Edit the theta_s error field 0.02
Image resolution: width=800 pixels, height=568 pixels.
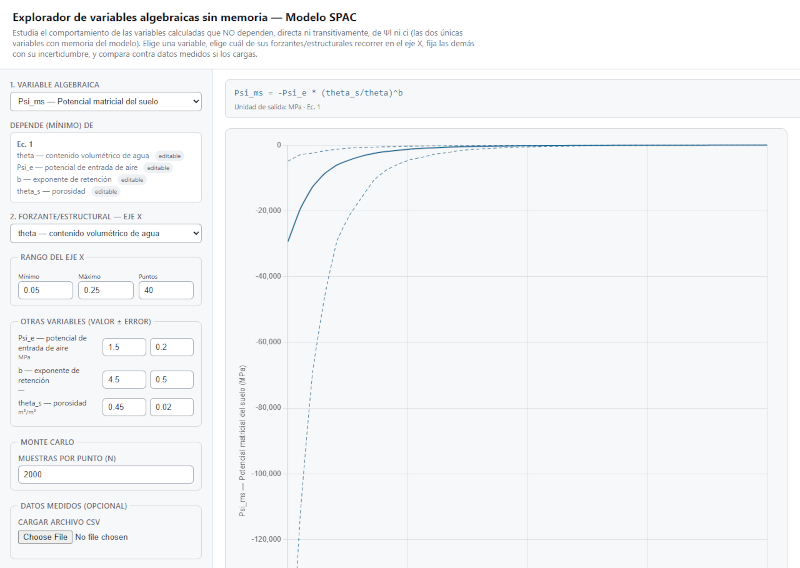point(171,407)
